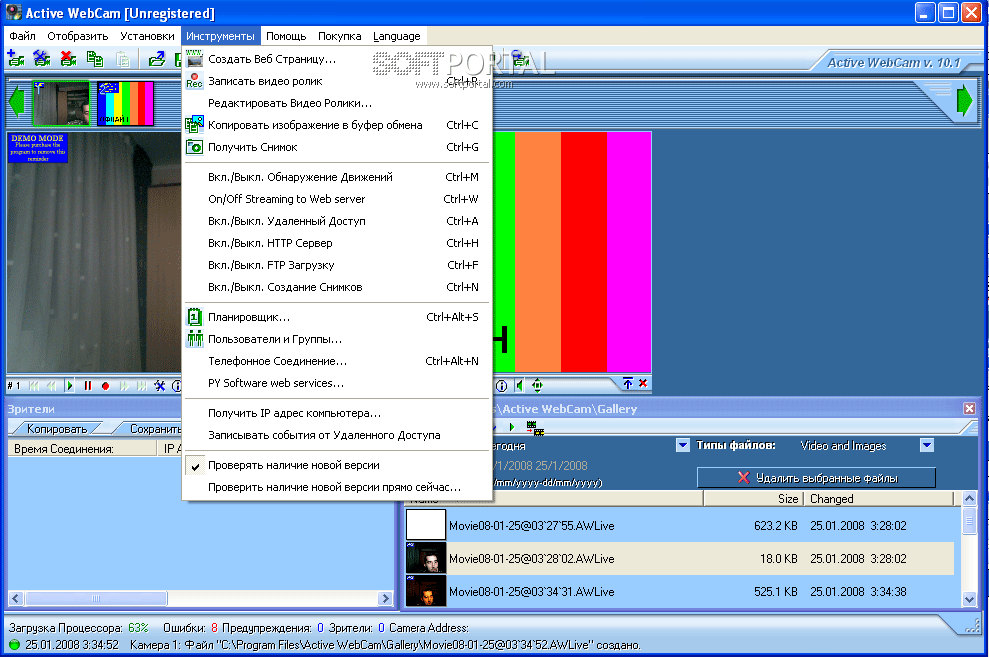
Task: Toggle Вкл./Выкл. HTTP Сервер
Action: (x=337, y=243)
